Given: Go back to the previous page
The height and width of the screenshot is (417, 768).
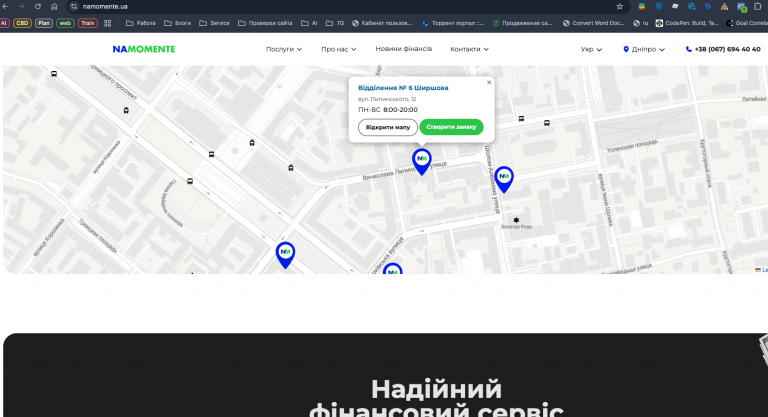Looking at the screenshot, I should [5, 6].
